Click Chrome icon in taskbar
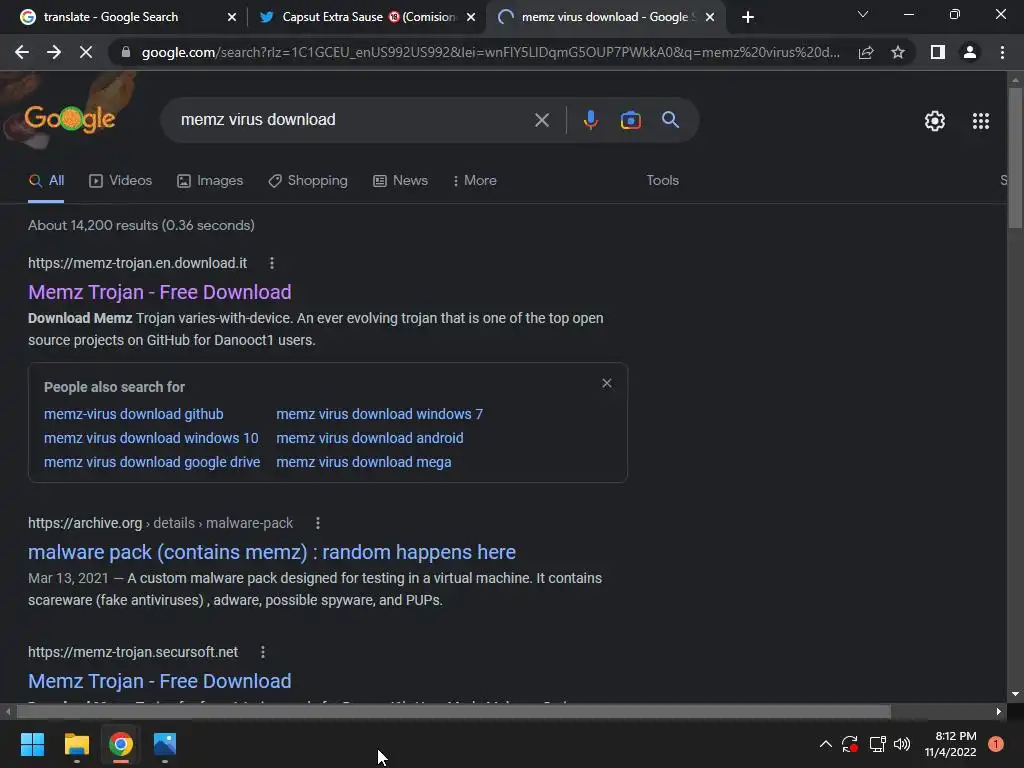The height and width of the screenshot is (768, 1024). (x=121, y=744)
